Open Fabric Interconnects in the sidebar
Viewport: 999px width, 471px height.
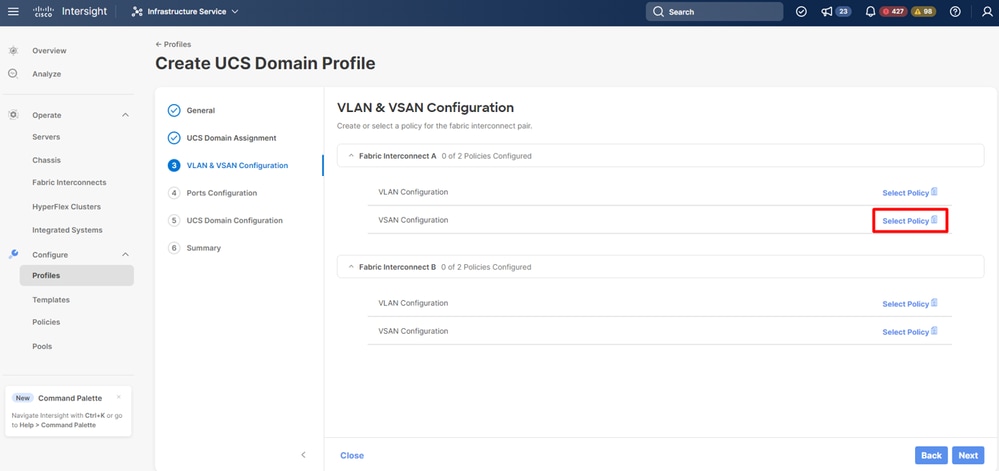69,182
